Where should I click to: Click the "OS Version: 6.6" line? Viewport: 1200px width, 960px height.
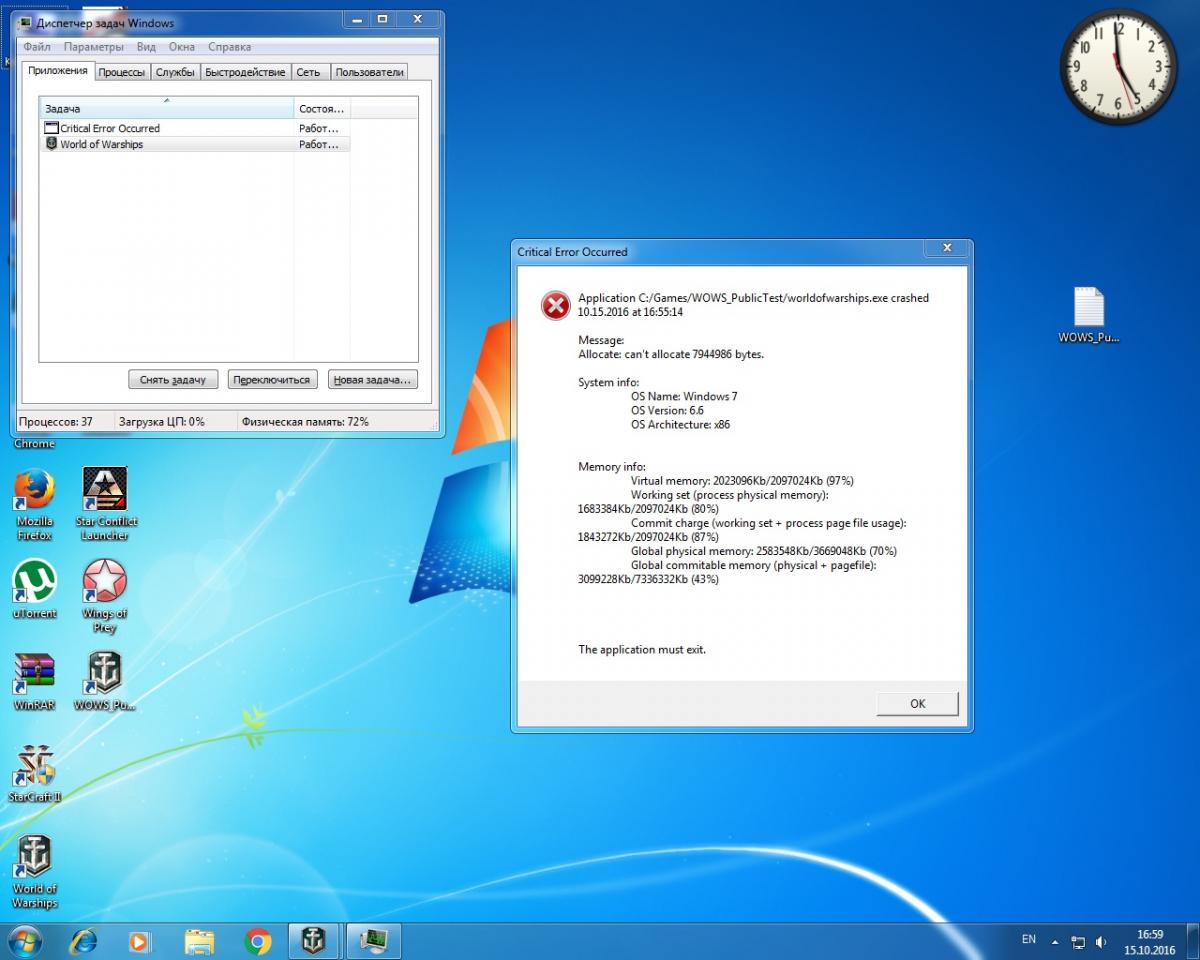(667, 410)
